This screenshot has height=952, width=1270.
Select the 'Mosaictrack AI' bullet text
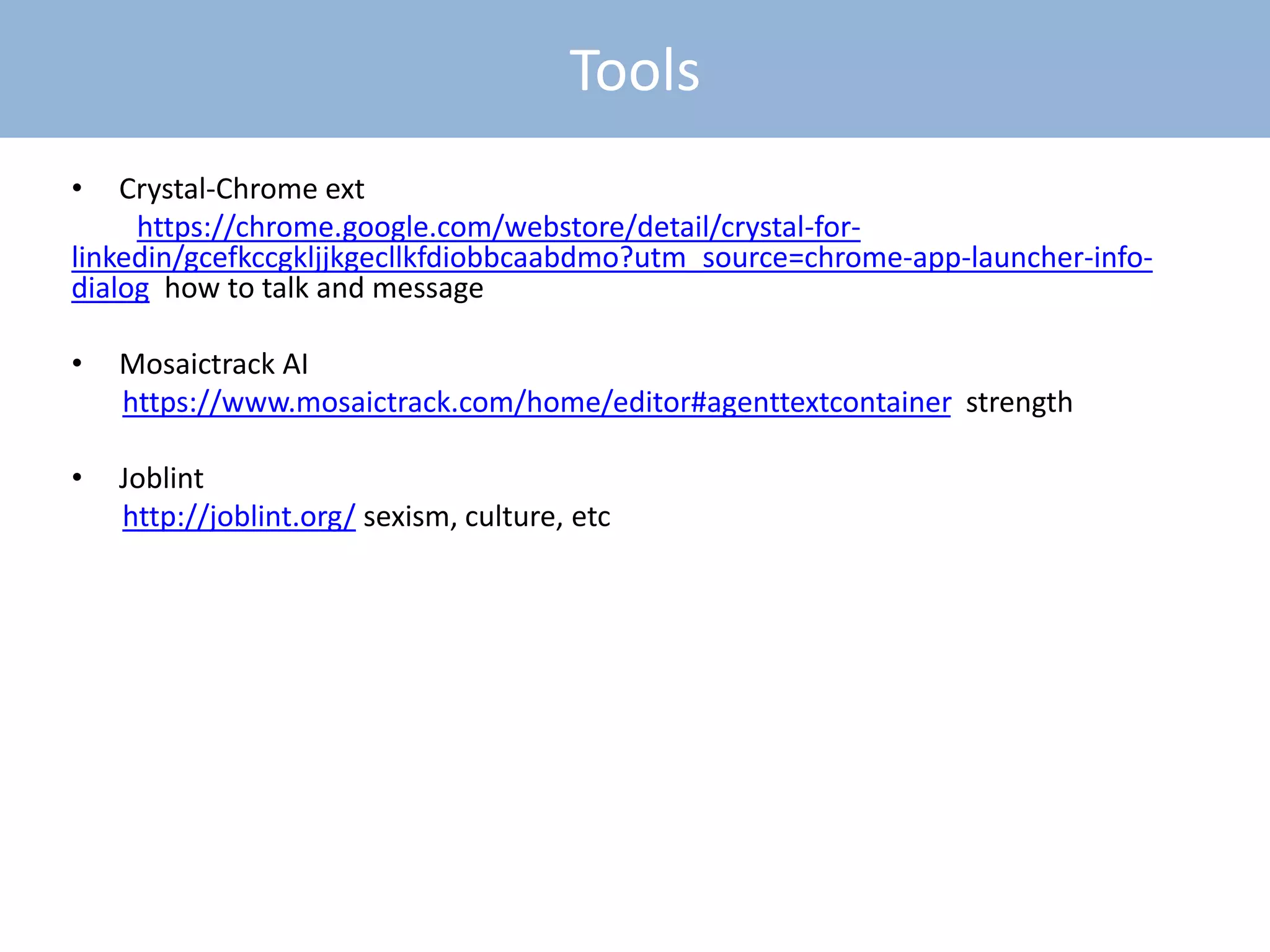click(x=213, y=364)
